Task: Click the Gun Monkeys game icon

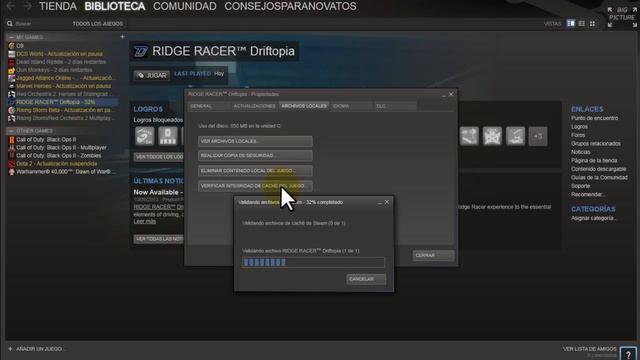Action: 11,70
